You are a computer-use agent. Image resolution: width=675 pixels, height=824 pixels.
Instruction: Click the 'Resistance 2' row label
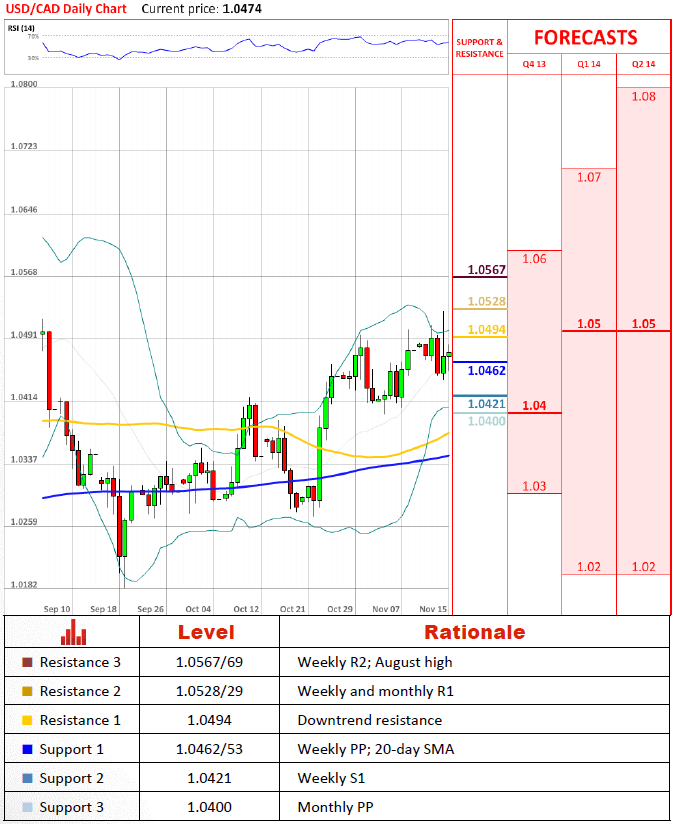click(x=80, y=691)
